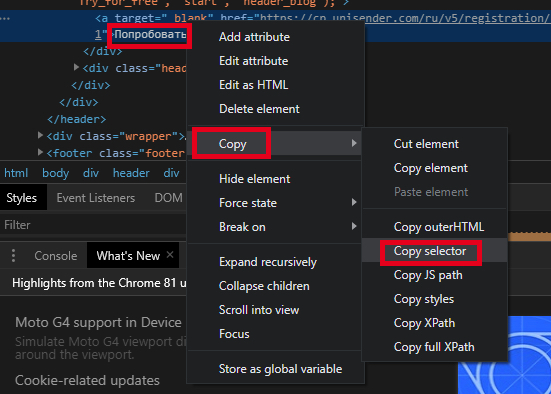Switch to the Styles tab
Viewport: 551px width, 394px height.
point(22,198)
